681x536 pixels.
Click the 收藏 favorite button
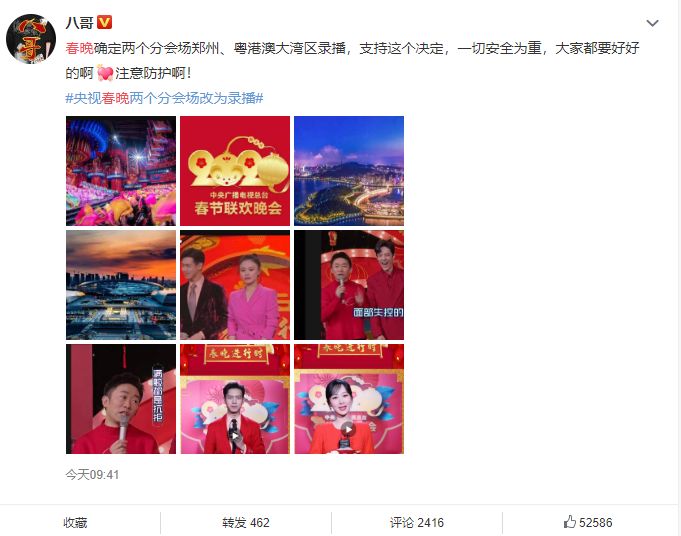[x=75, y=522]
